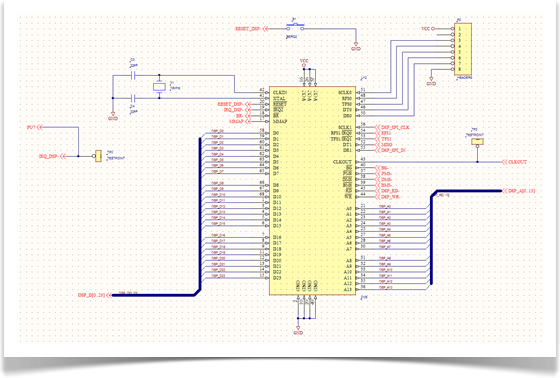The width and height of the screenshot is (560, 378).
Task: Click the DT0 pin label
Action: (x=348, y=110)
